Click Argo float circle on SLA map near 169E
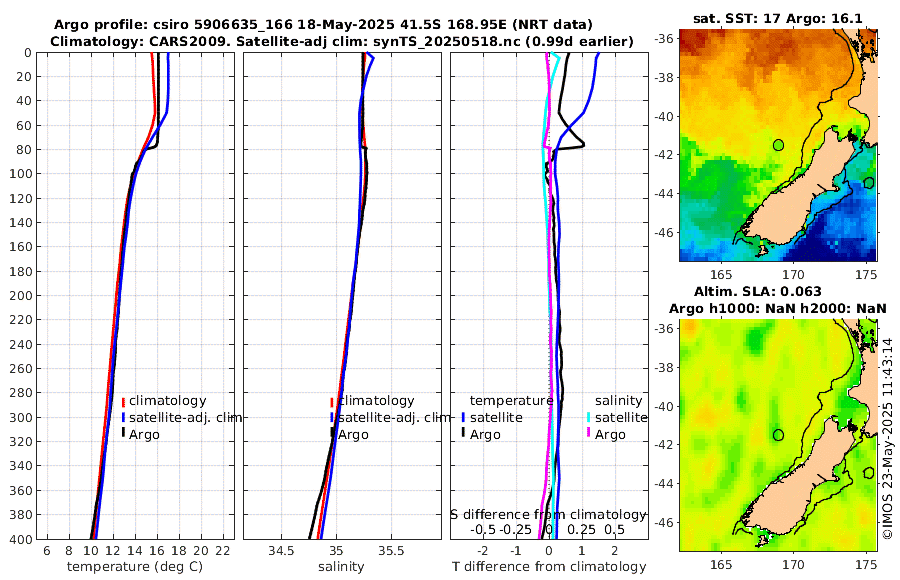Viewport: 900px width, 580px height. point(778,435)
